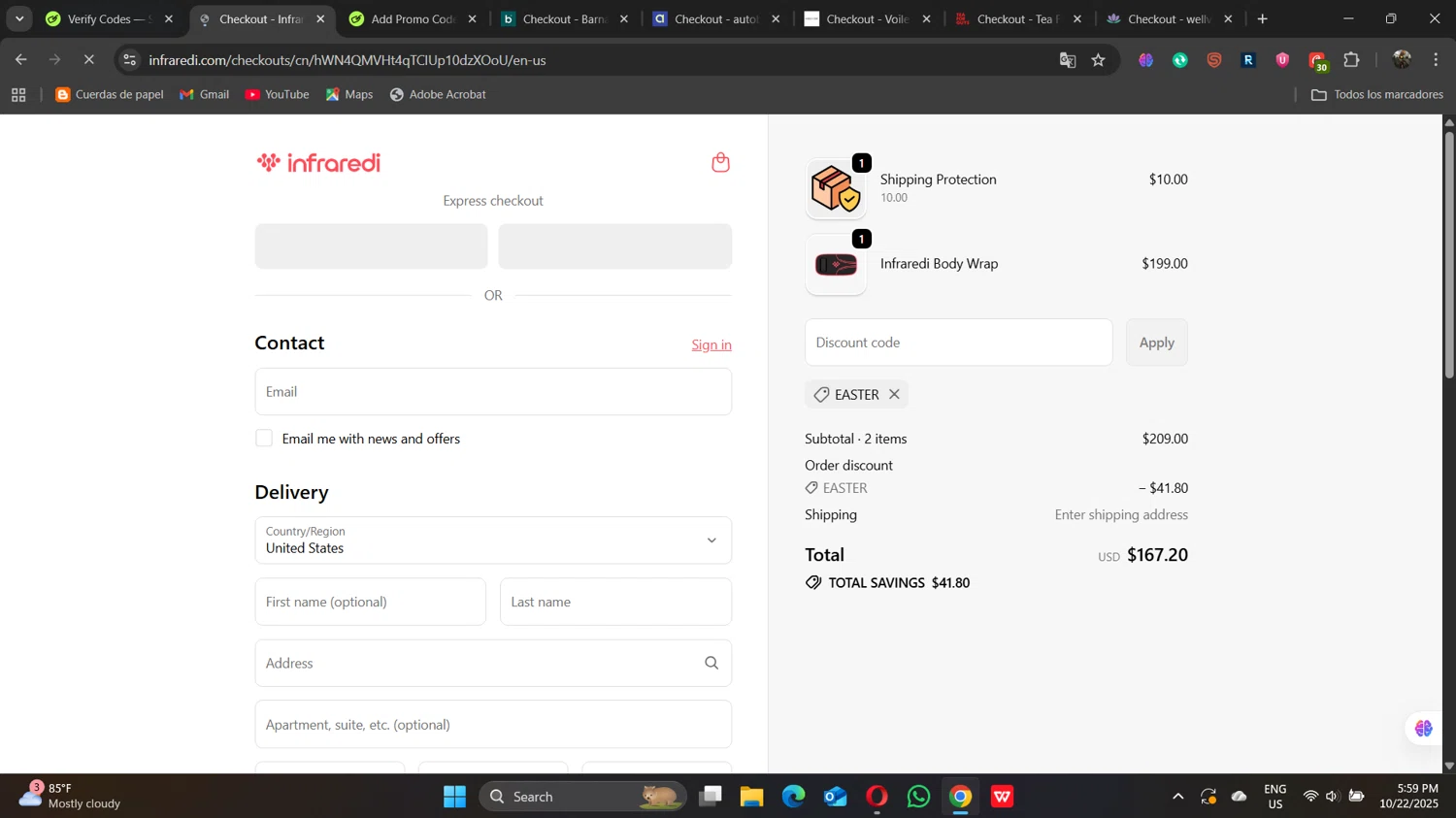Open the Chrome three-dot menu
The height and width of the screenshot is (818, 1456).
click(x=1436, y=60)
